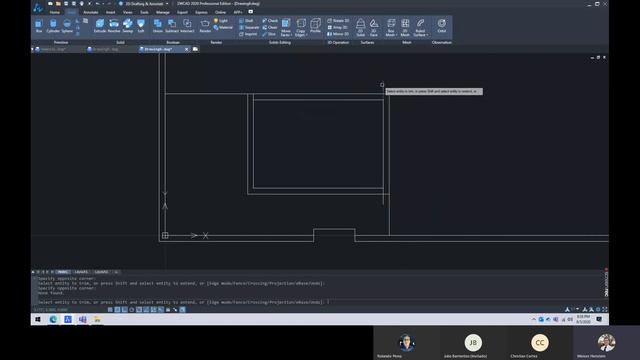Screen dimensions: 640x360
Task: Open the Material tool
Action: (223, 27)
